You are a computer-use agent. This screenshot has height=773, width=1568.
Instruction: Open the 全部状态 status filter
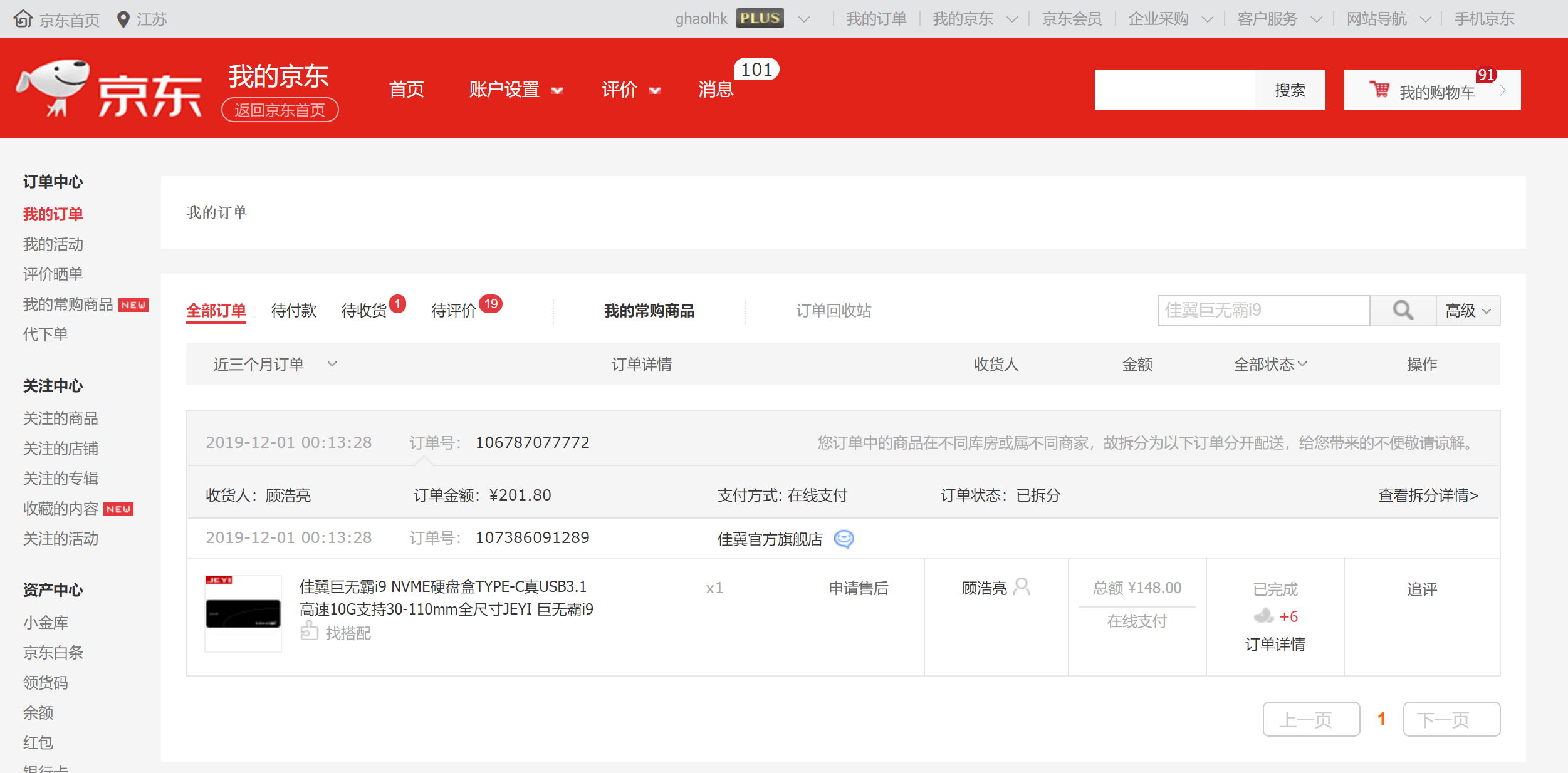(x=1270, y=364)
